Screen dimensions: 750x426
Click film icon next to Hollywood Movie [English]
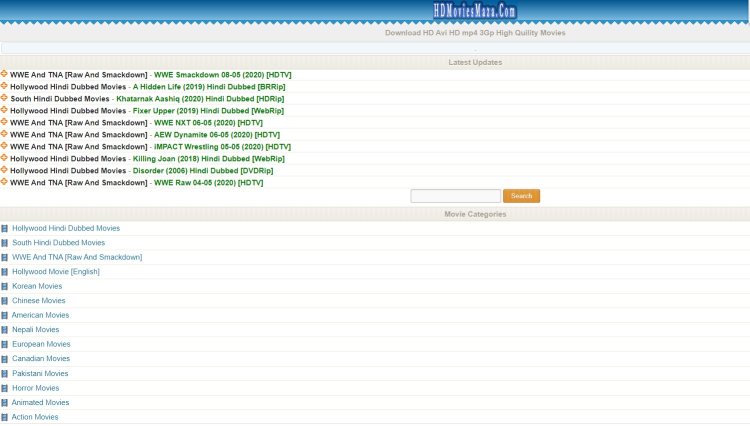[x=4, y=272]
